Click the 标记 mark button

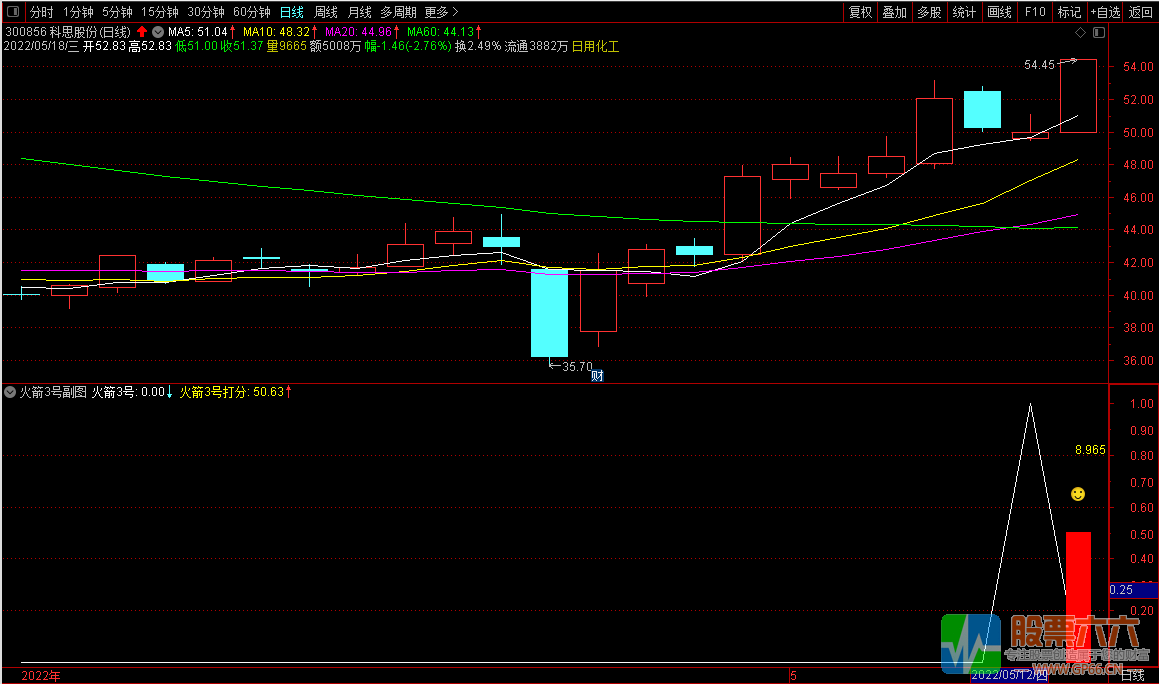click(x=1069, y=12)
